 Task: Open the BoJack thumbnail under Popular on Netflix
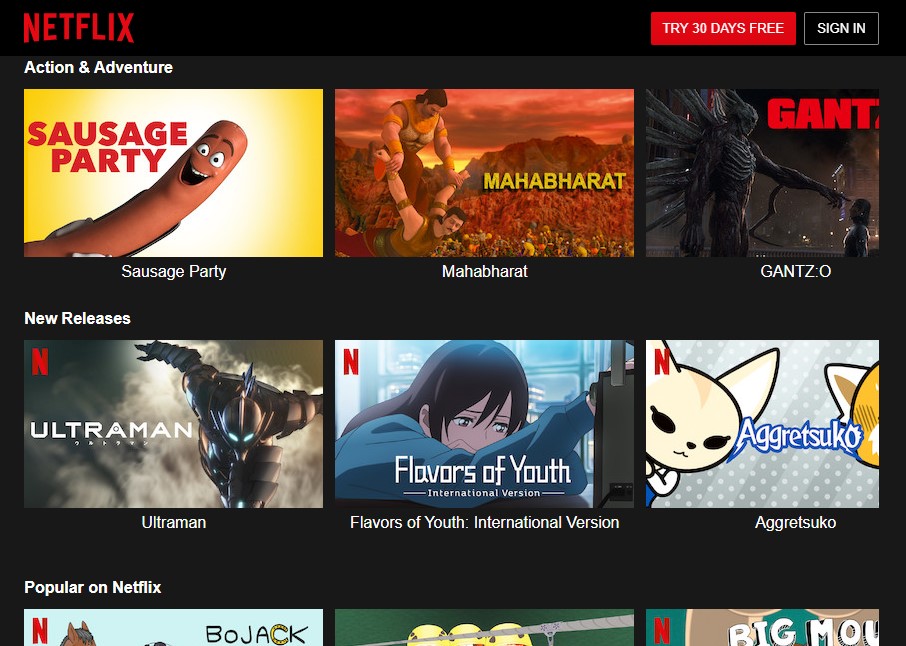pyautogui.click(x=173, y=628)
